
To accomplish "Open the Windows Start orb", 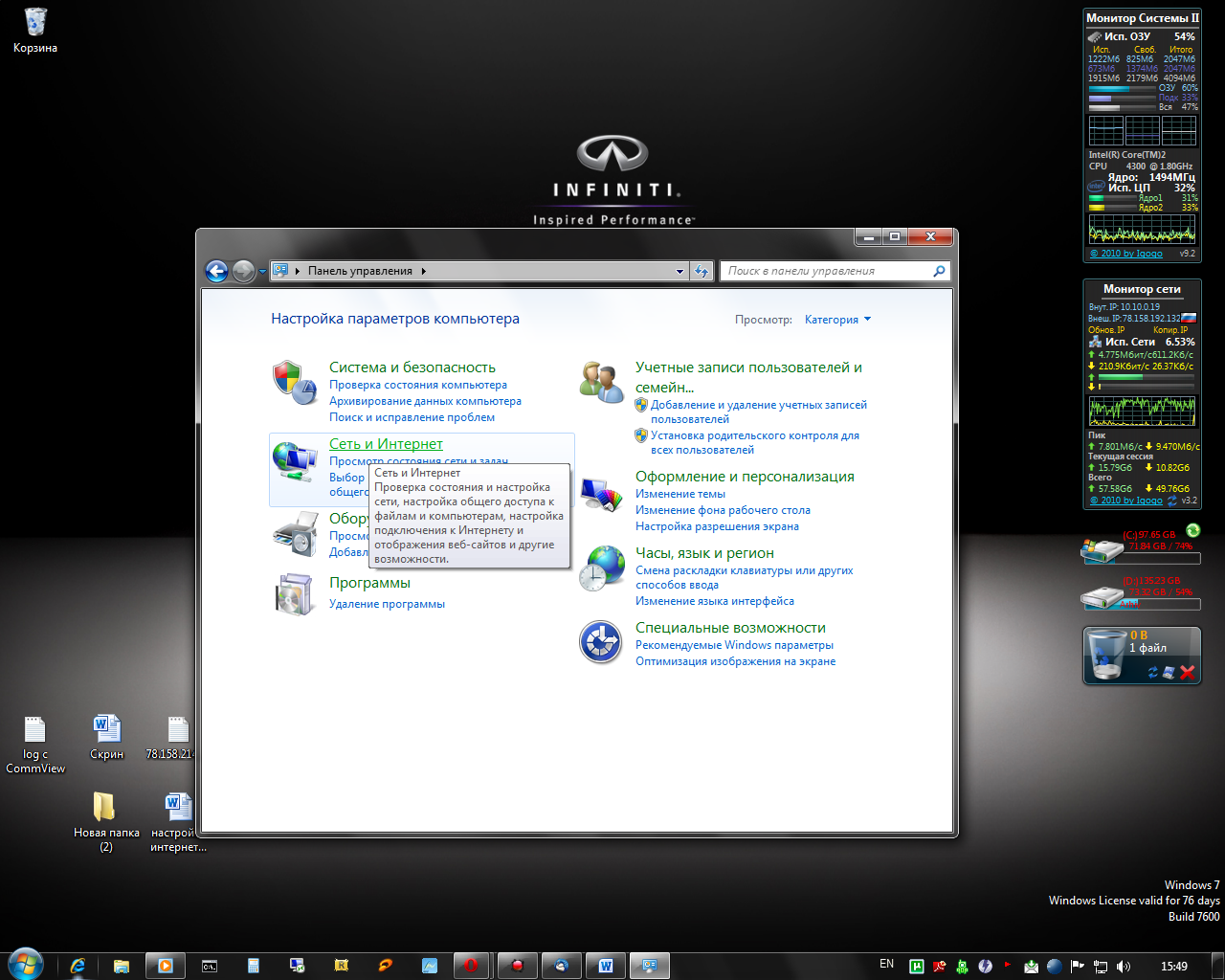I will click(x=24, y=965).
